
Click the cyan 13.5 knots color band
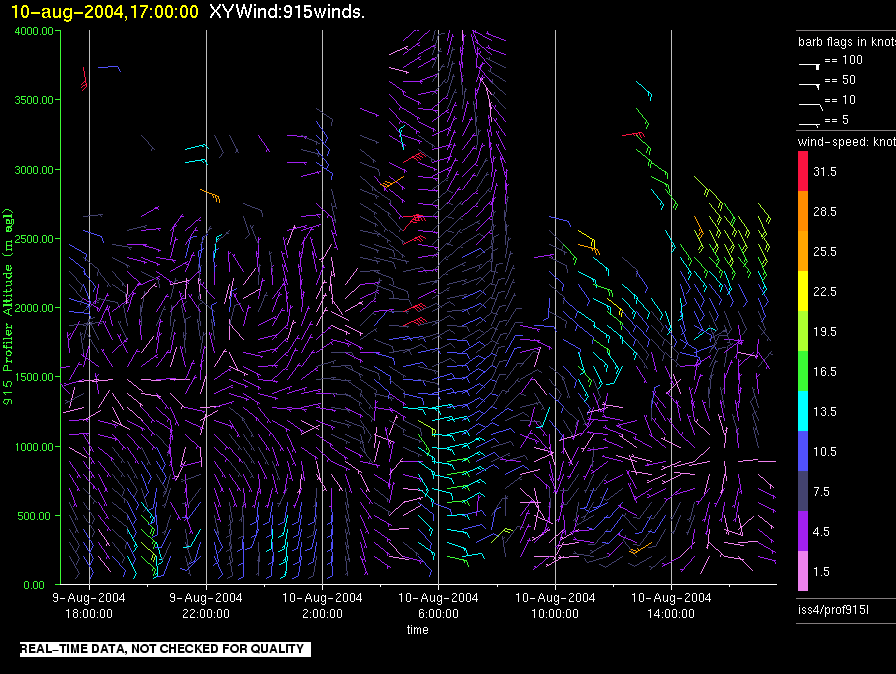tap(803, 410)
